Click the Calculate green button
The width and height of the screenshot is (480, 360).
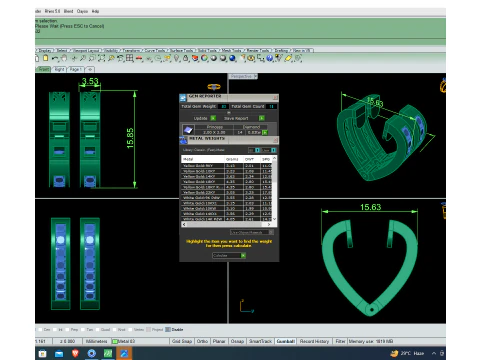[x=243, y=256]
